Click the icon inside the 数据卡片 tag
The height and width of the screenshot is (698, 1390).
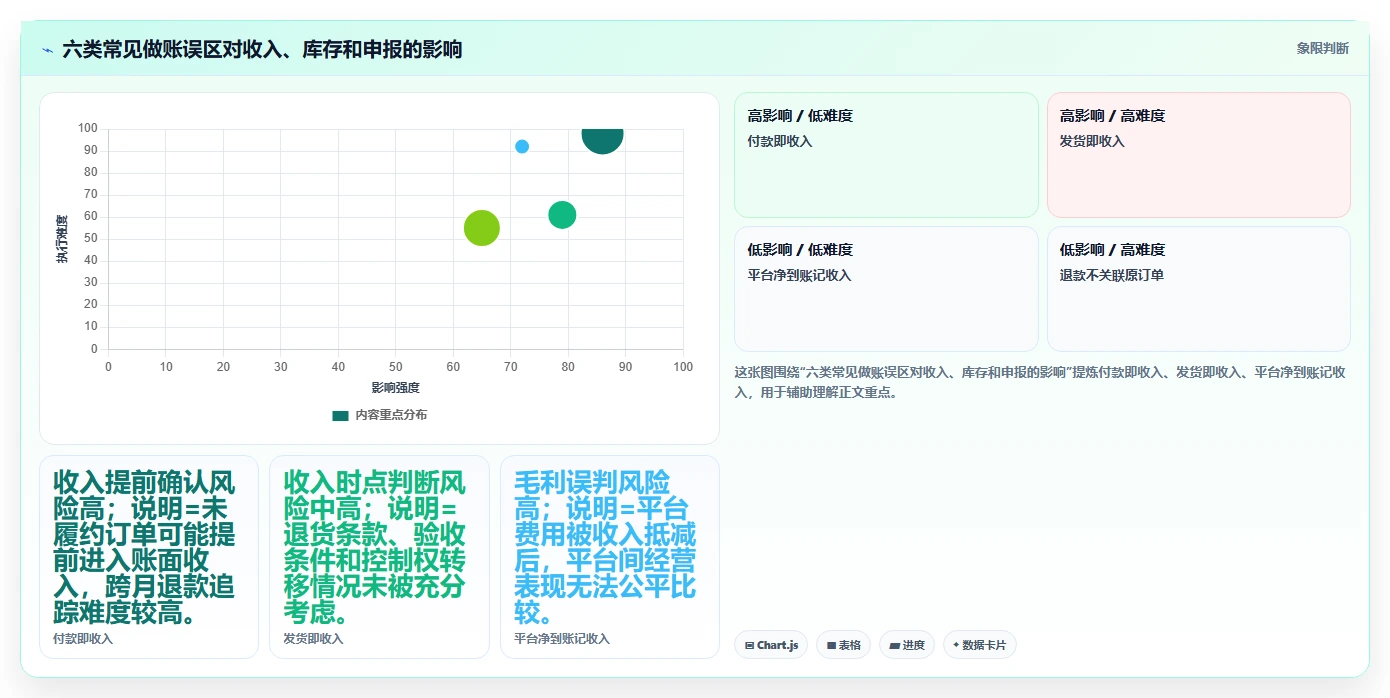point(957,646)
